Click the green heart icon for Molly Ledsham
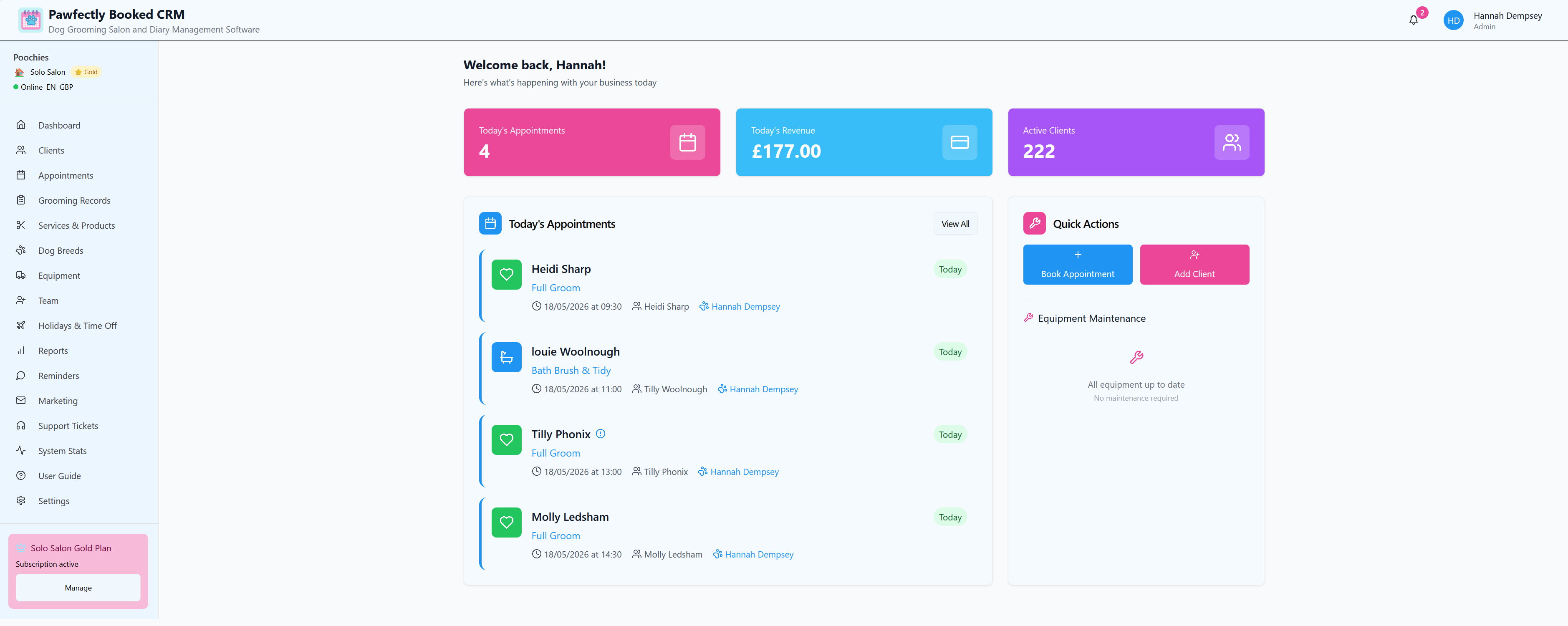Image resolution: width=1568 pixels, height=626 pixels. click(x=506, y=523)
